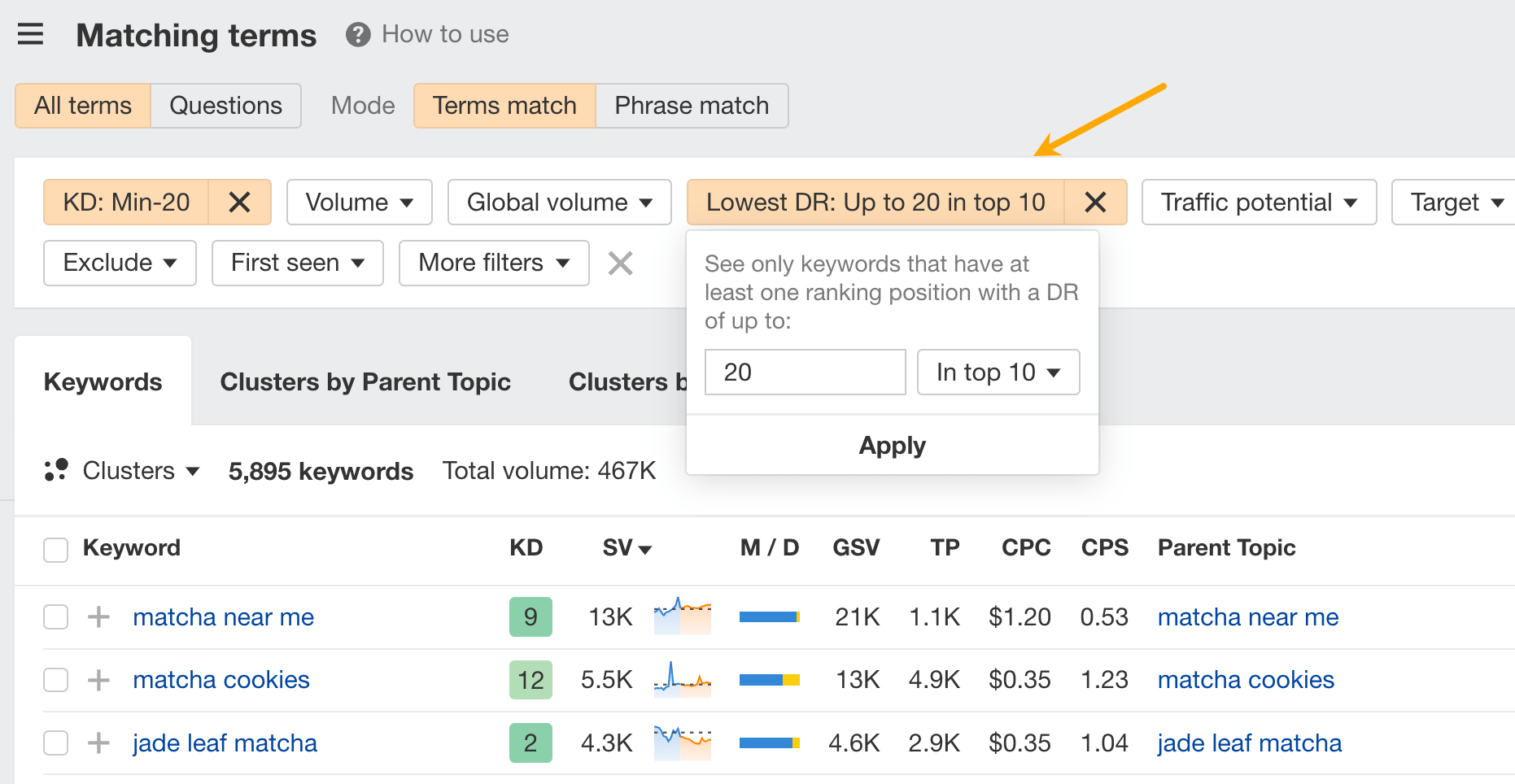The width and height of the screenshot is (1515, 784).
Task: Remove the Lowest DR filter
Action: tap(1095, 202)
